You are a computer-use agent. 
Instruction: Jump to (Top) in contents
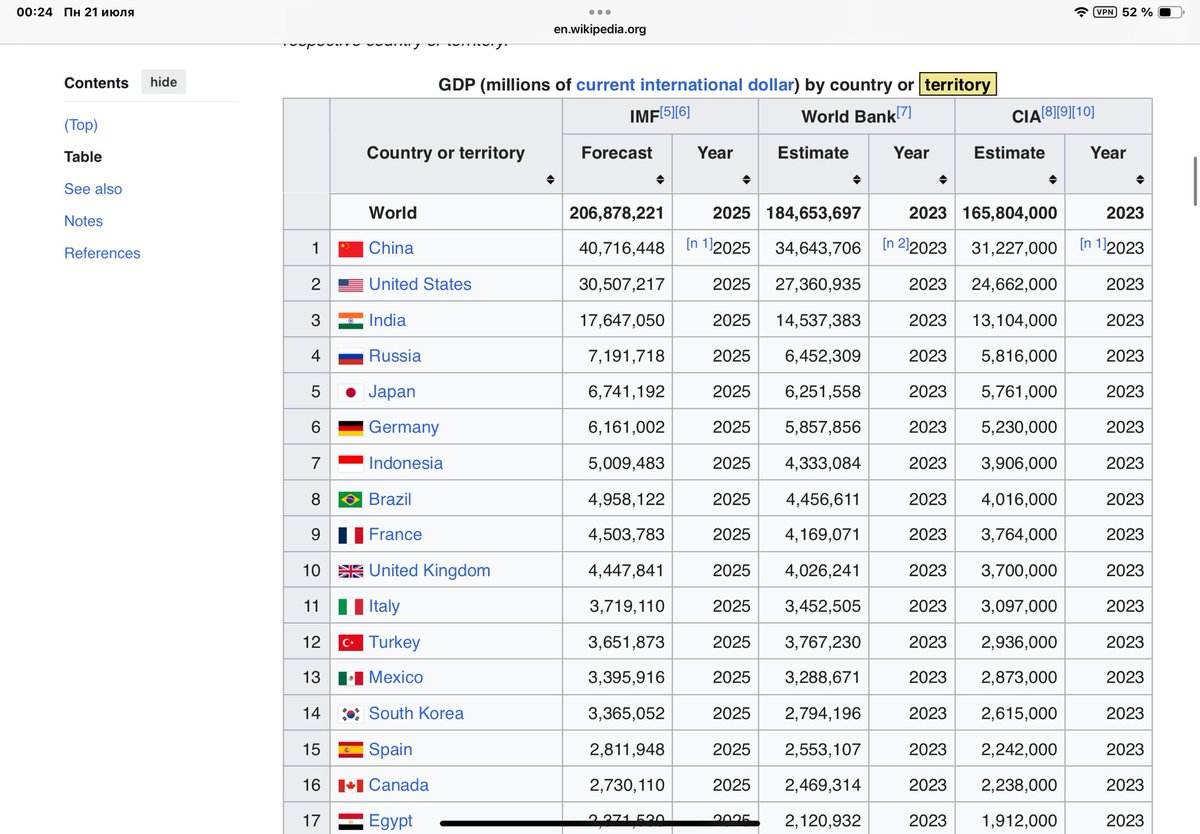coord(81,125)
